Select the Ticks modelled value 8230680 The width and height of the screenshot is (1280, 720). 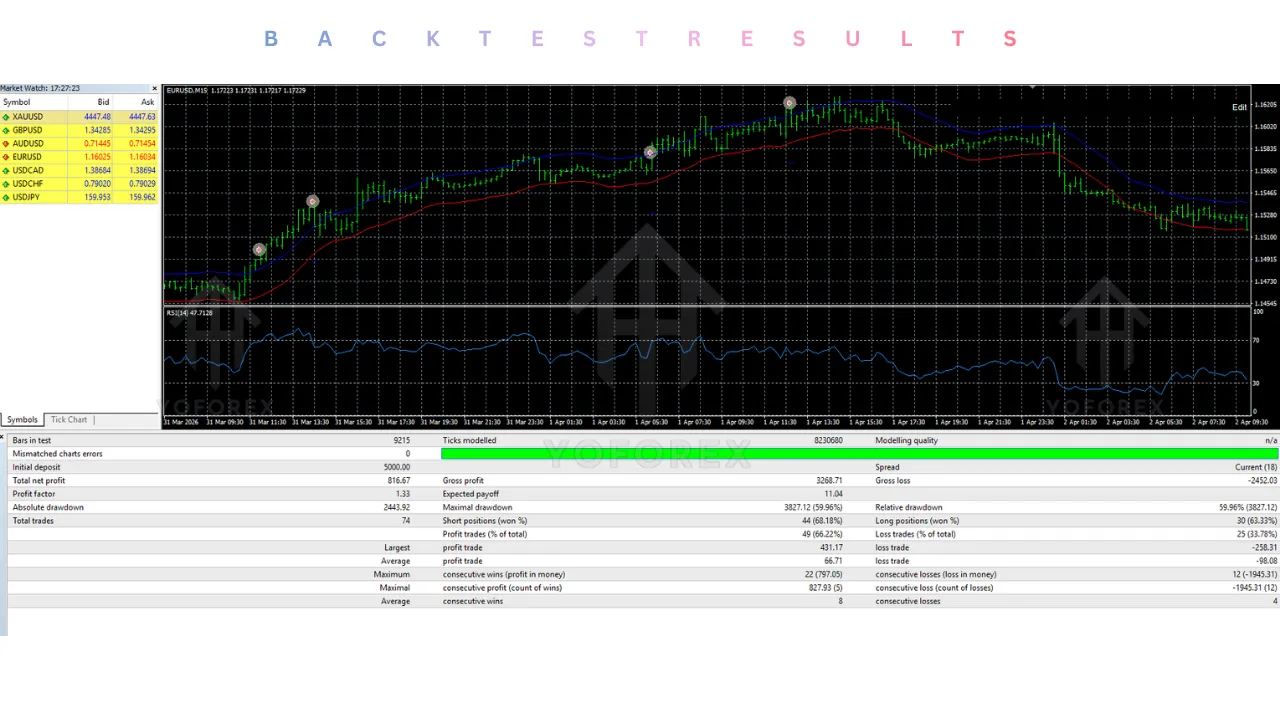(829, 440)
